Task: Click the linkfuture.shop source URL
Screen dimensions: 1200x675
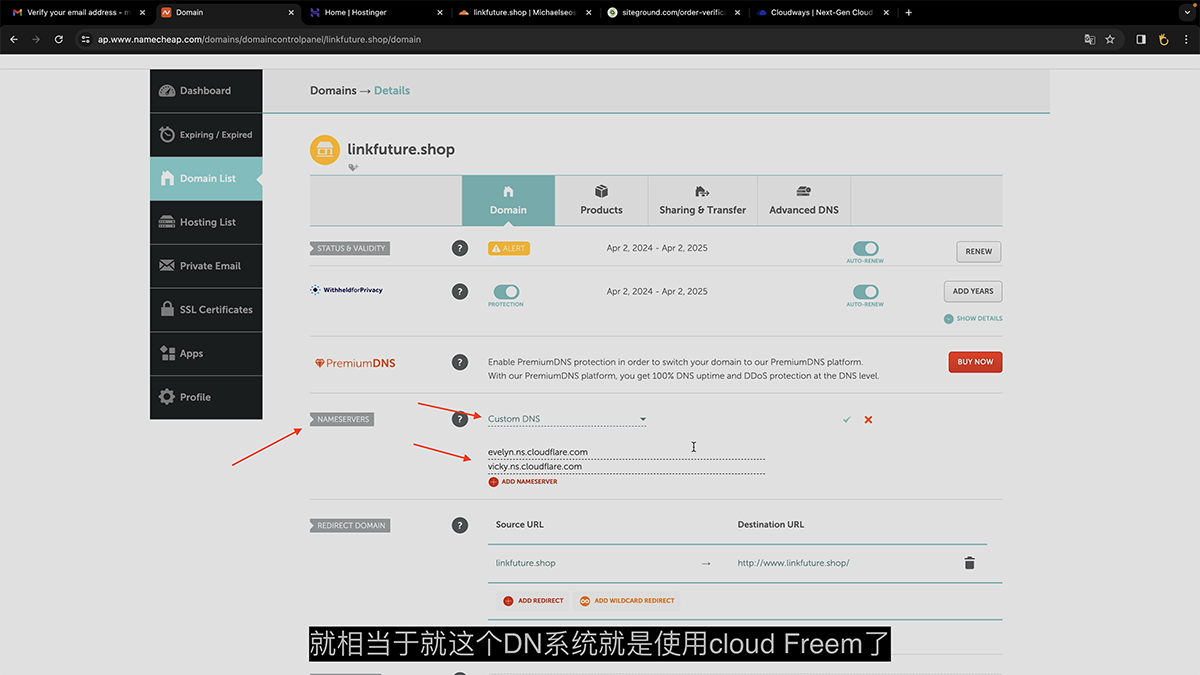Action: (526, 563)
